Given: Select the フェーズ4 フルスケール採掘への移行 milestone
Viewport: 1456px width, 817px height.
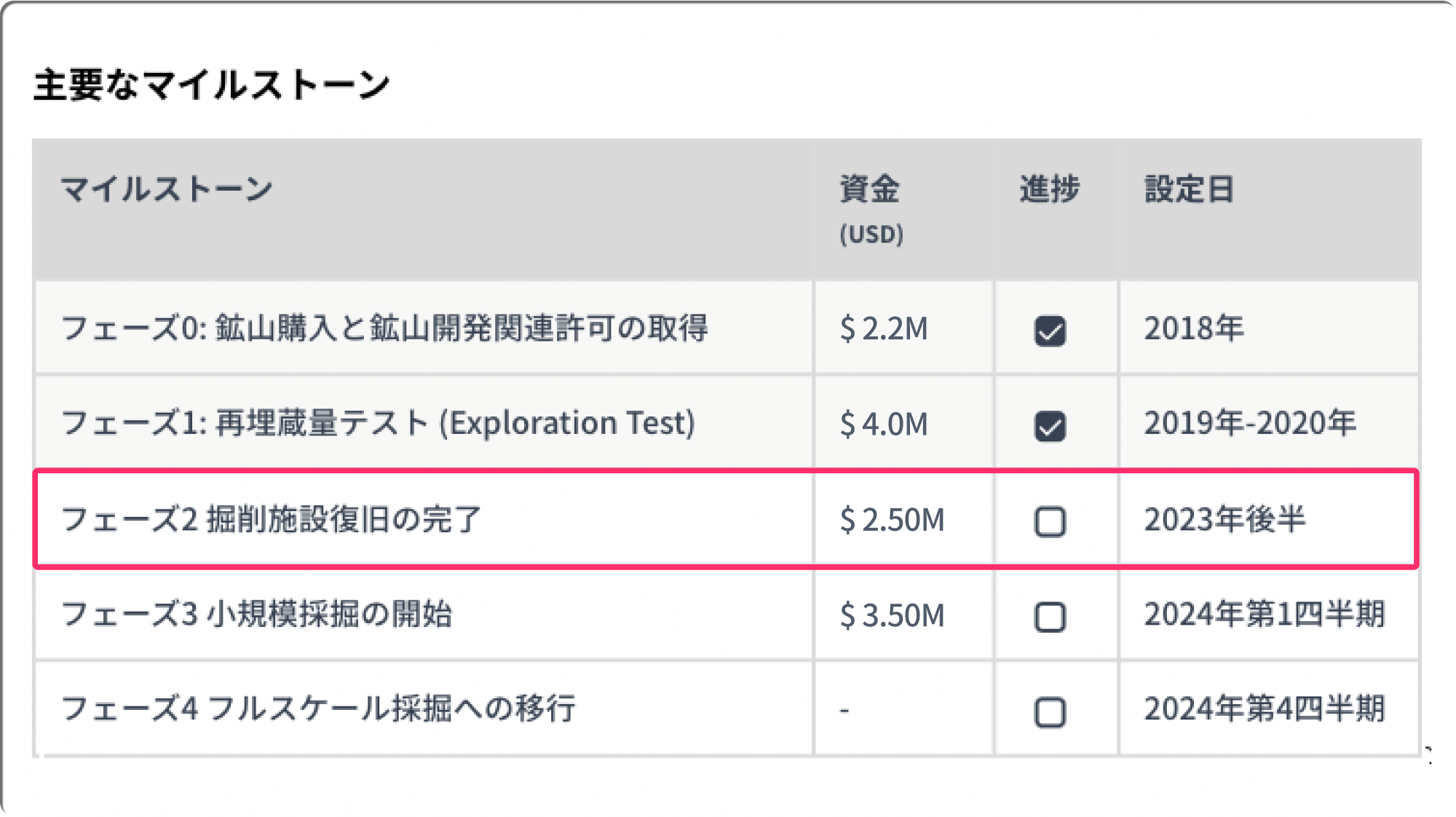Looking at the screenshot, I should point(318,709).
